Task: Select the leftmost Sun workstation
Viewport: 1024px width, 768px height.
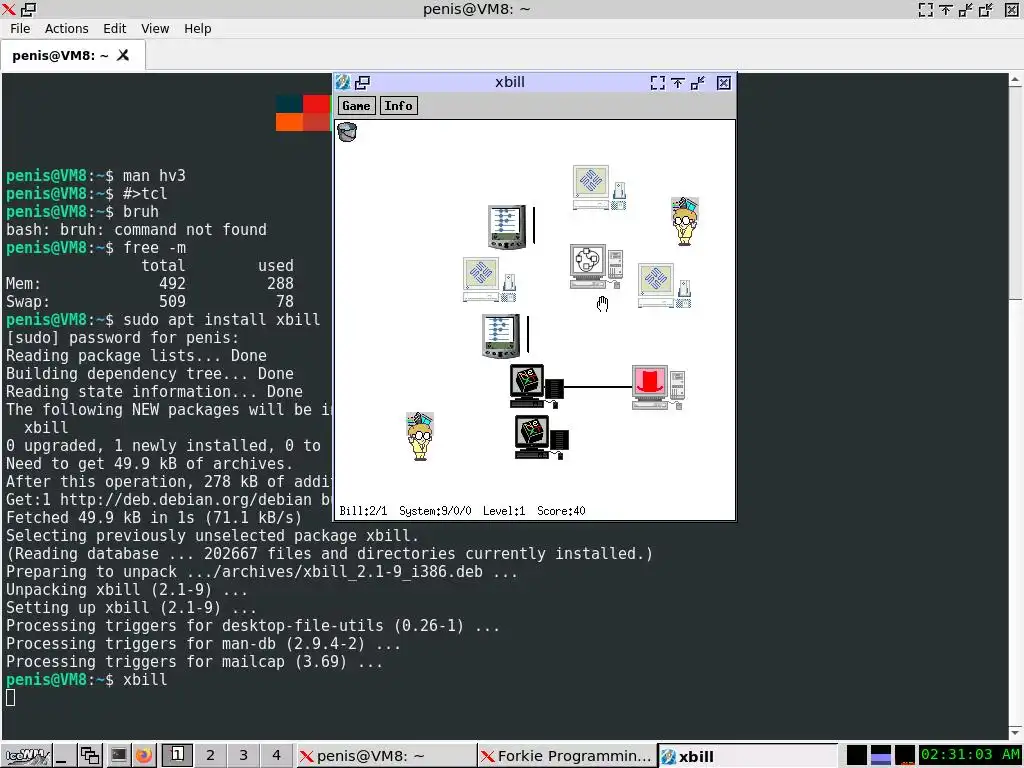Action: click(490, 280)
